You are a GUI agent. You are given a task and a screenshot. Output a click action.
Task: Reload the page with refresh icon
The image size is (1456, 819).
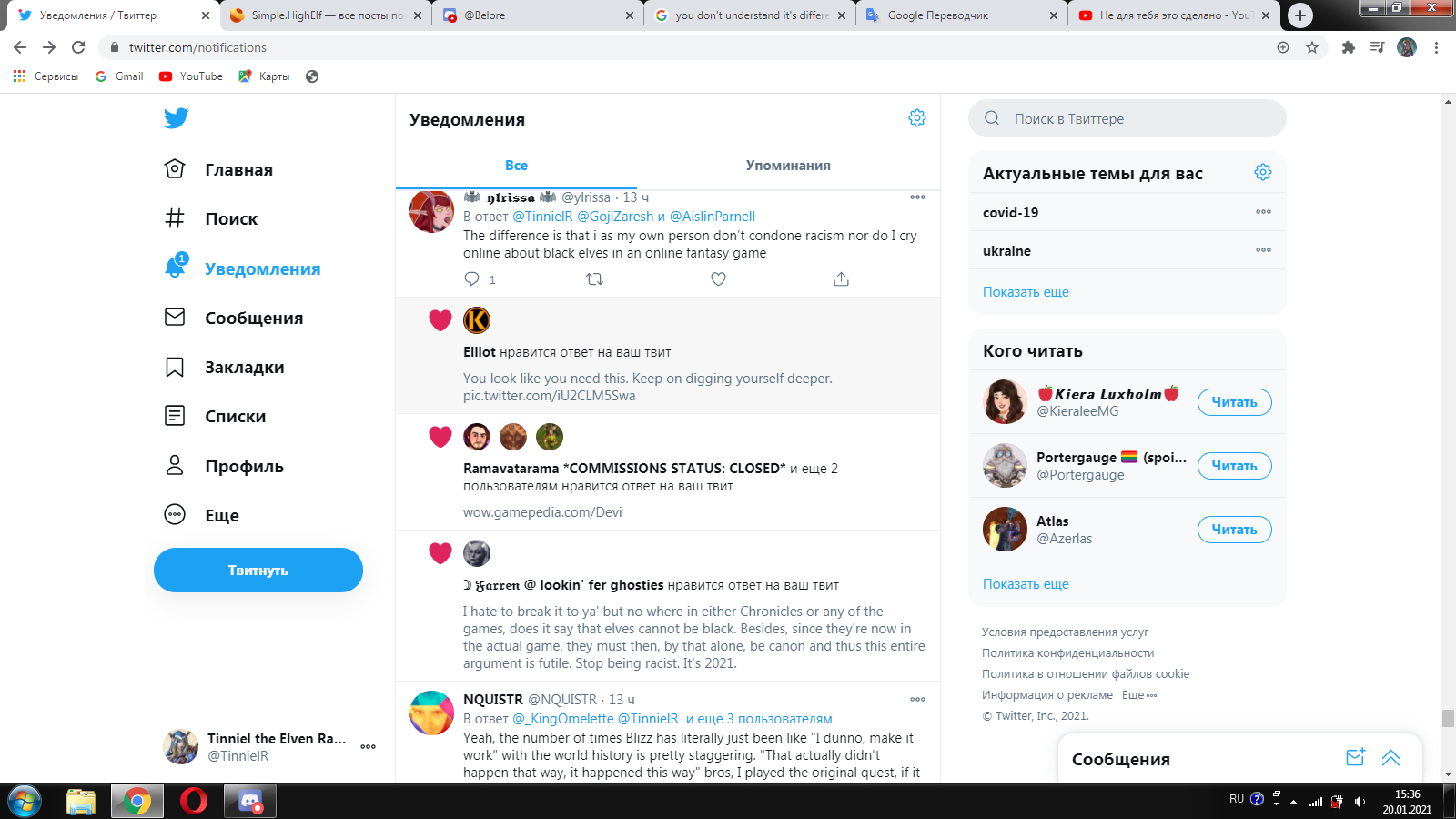tap(78, 47)
